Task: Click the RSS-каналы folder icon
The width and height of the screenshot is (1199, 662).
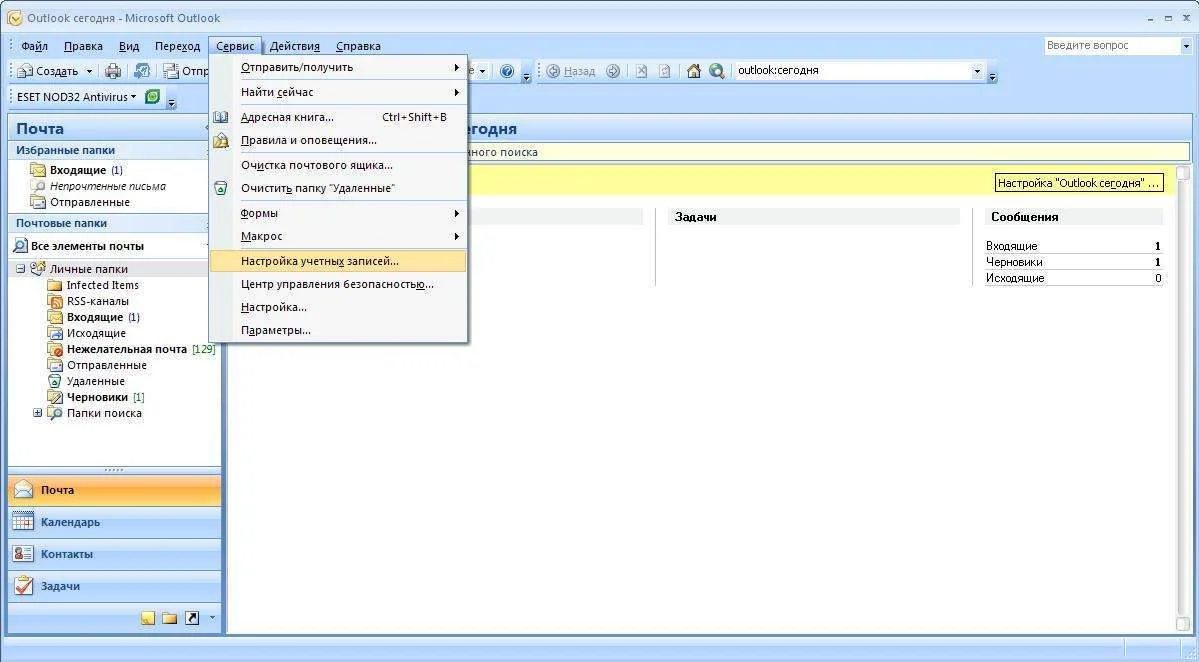Action: click(x=55, y=301)
